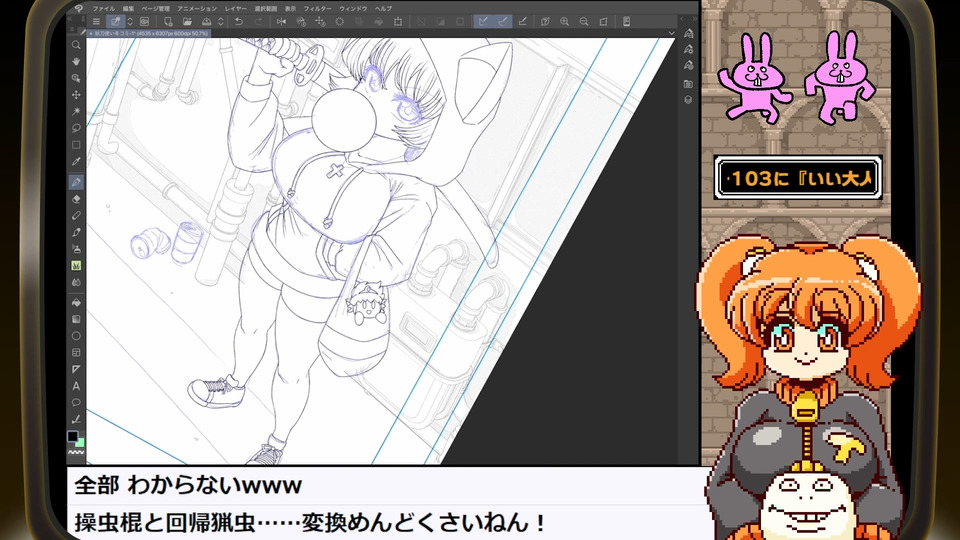Select the green Decoration tool
The width and height of the screenshot is (960, 540).
(76, 266)
